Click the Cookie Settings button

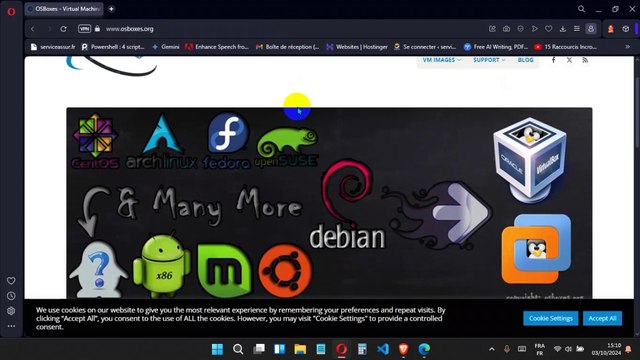coord(551,318)
